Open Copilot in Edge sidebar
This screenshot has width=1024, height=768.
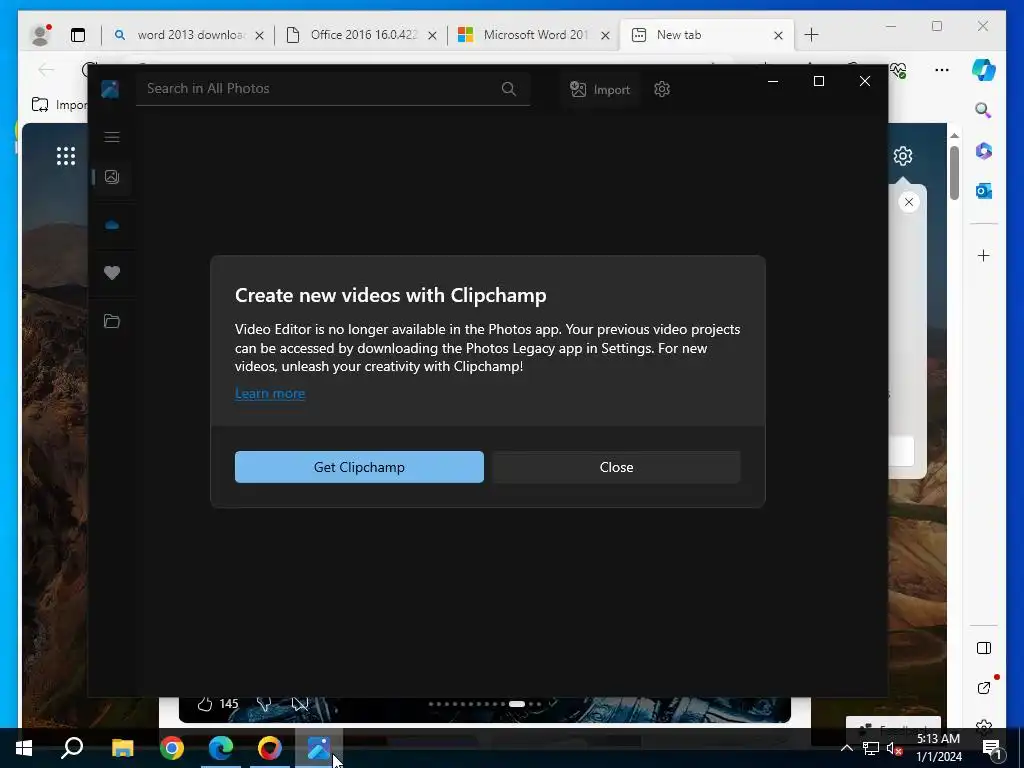pos(984,70)
